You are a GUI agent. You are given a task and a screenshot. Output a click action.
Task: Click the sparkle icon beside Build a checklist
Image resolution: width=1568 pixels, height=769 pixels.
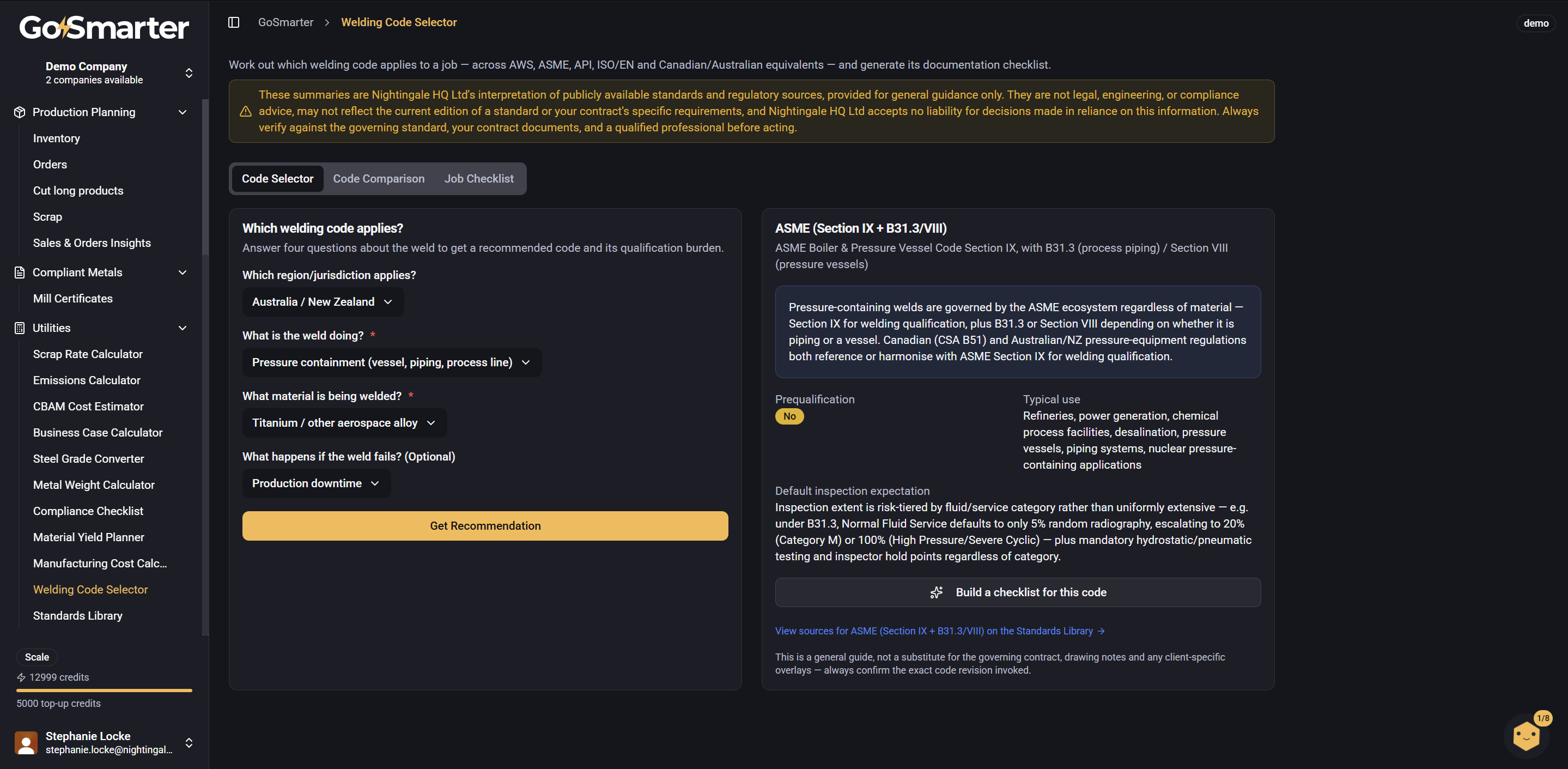[936, 592]
